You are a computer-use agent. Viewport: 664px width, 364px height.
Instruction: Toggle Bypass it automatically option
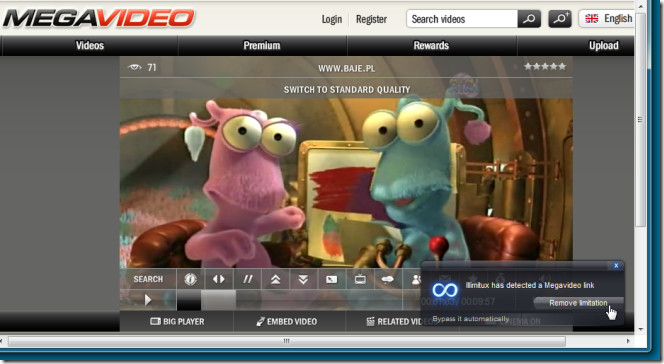point(471,319)
